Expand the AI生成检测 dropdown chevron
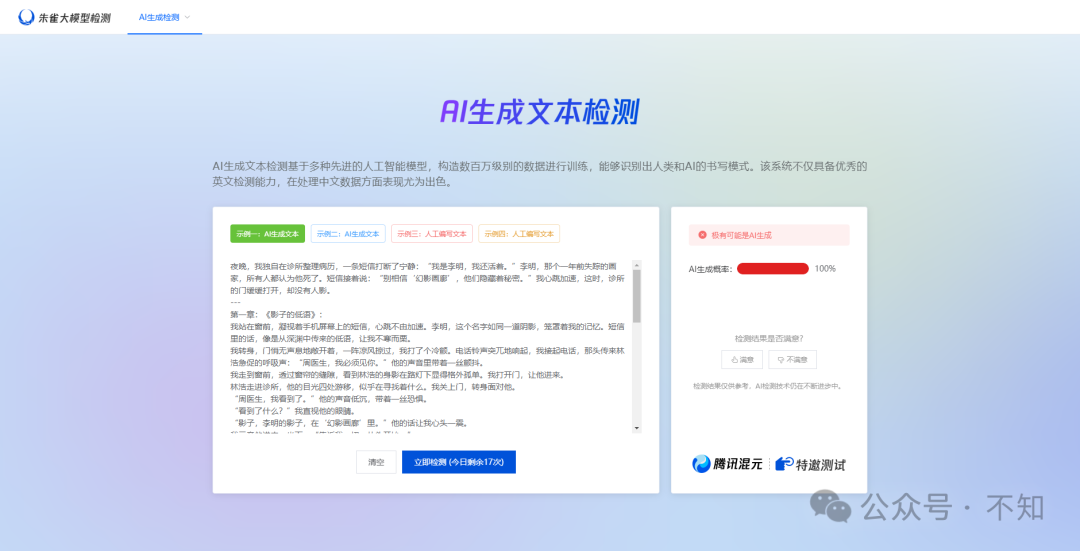The height and width of the screenshot is (551, 1080). (x=187, y=17)
